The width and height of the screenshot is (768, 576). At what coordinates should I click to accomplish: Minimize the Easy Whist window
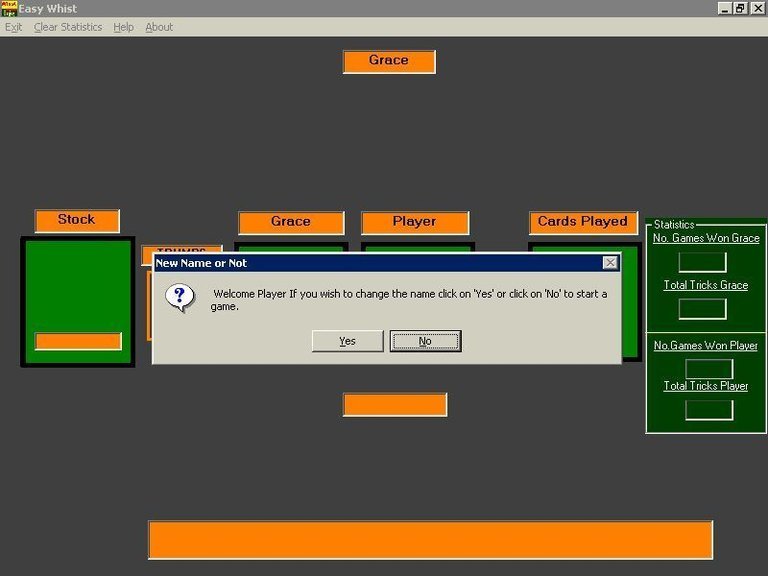(x=724, y=8)
